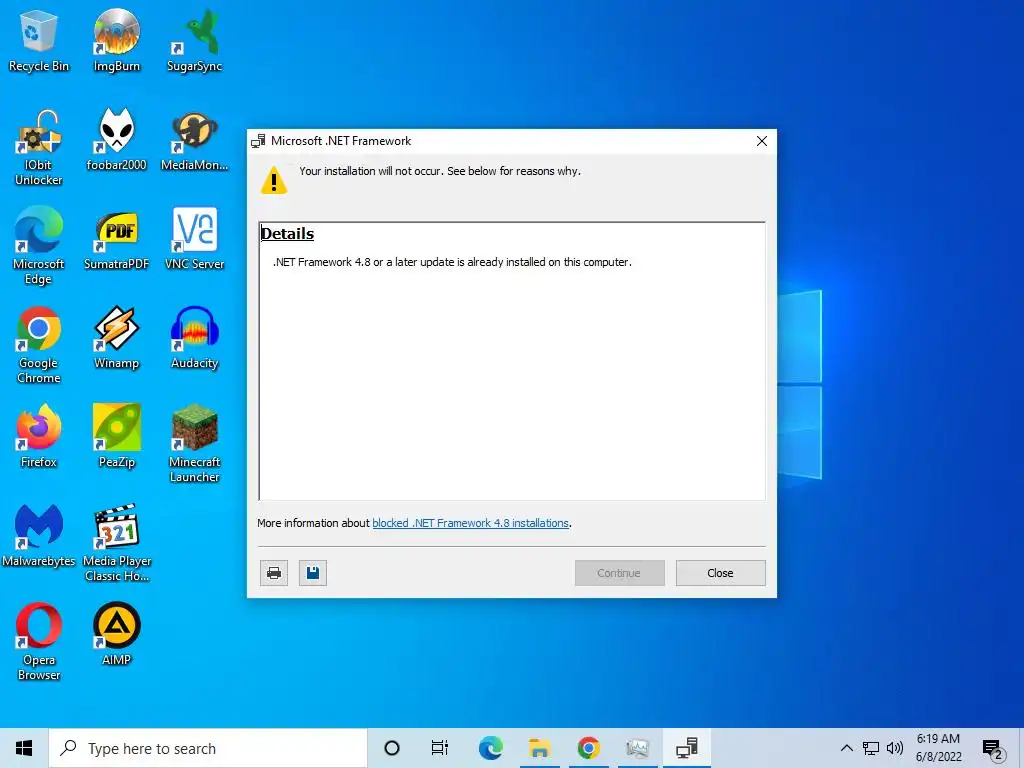Viewport: 1024px width, 768px height.
Task: Select the IObit Unlocker desktop icon
Action: (x=39, y=148)
